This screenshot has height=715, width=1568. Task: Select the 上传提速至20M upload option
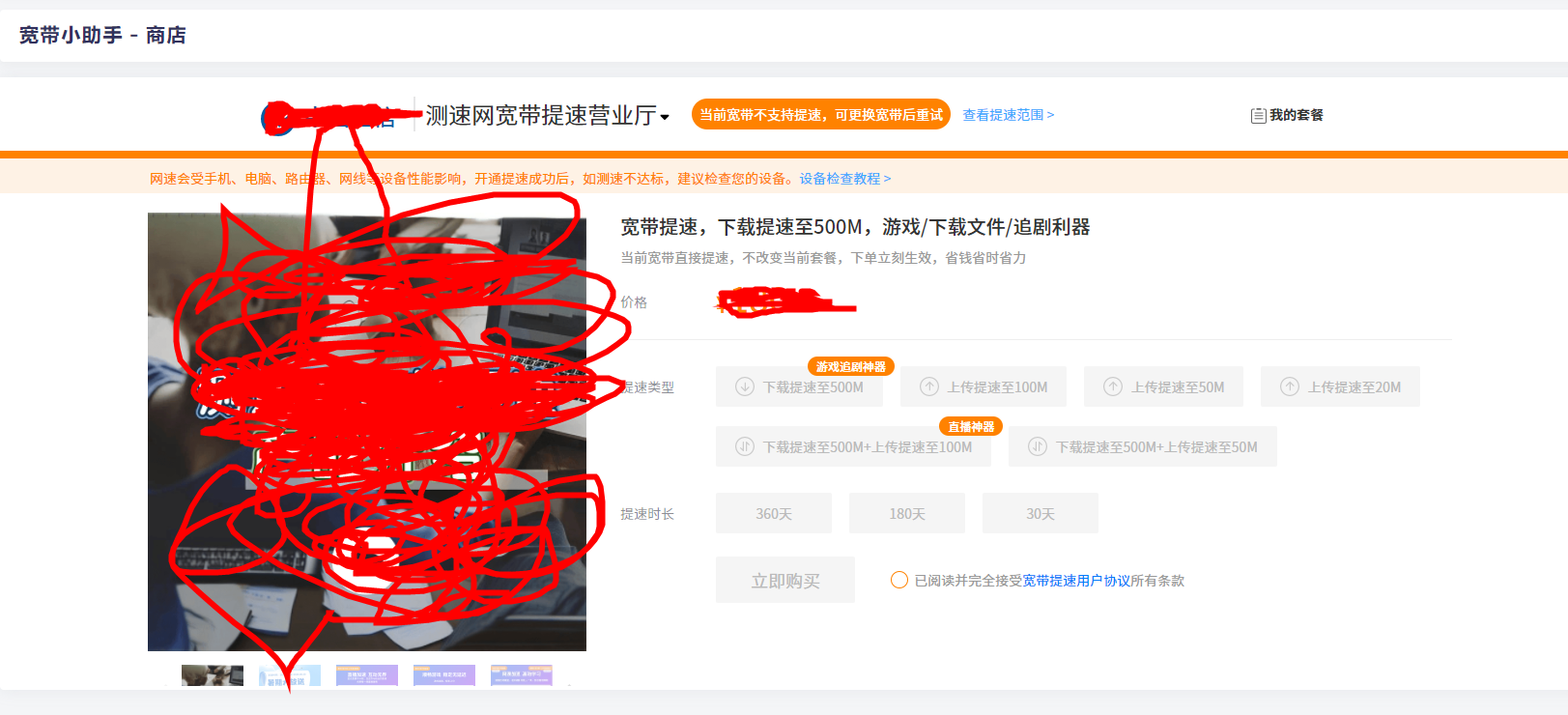[x=1340, y=386]
